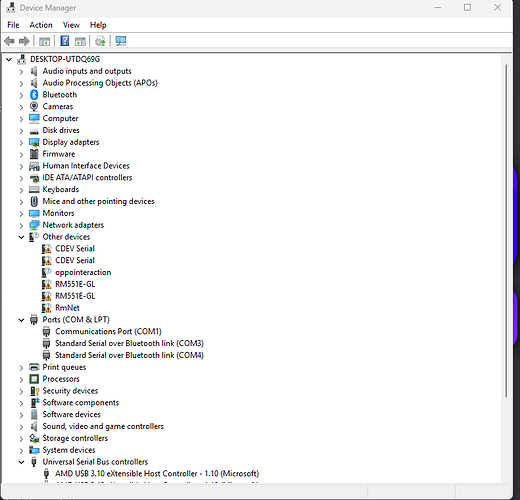The height and width of the screenshot is (500, 520).
Task: Collapse the Other devices category
Action: tap(21, 237)
